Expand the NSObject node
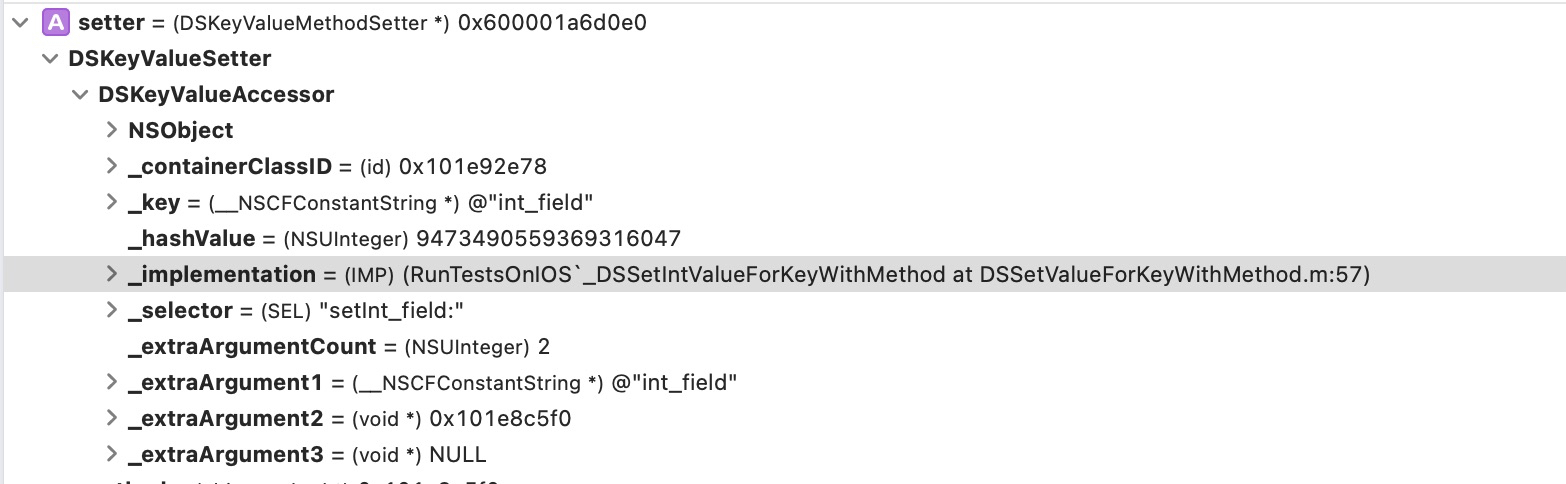The height and width of the screenshot is (484, 1566). (x=111, y=130)
